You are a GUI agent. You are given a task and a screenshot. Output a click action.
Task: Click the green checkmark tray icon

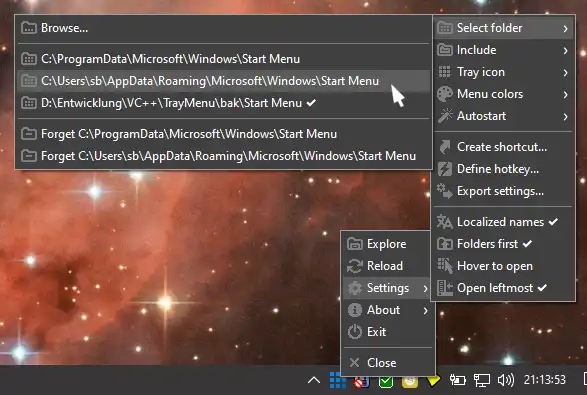[x=386, y=382]
